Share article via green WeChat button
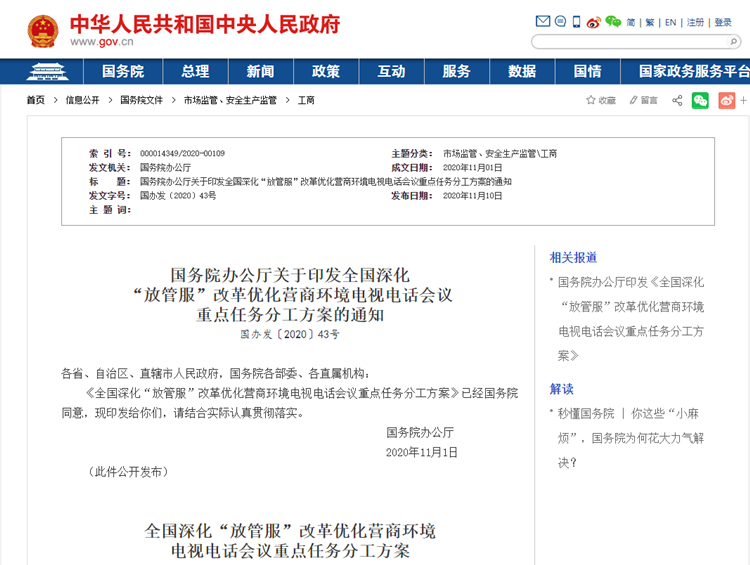The width and height of the screenshot is (750, 565). click(x=700, y=100)
